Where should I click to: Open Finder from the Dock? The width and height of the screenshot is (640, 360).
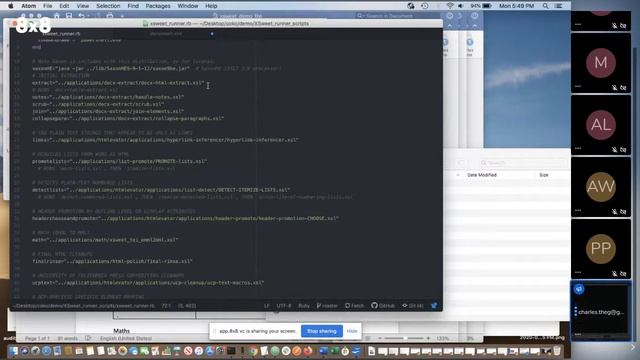[x=13, y=351]
